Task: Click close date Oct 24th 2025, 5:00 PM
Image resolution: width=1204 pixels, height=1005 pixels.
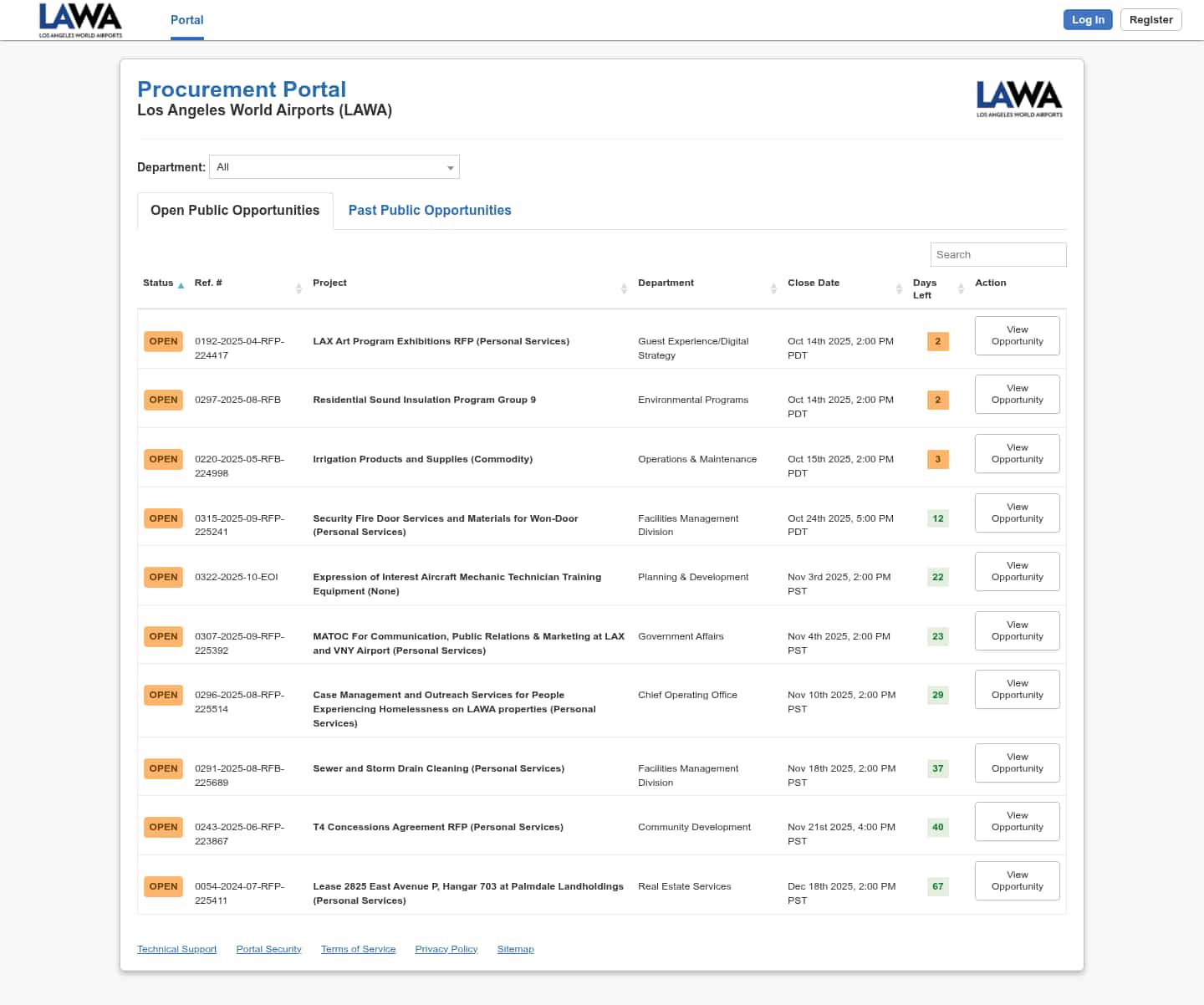Action: point(841,525)
